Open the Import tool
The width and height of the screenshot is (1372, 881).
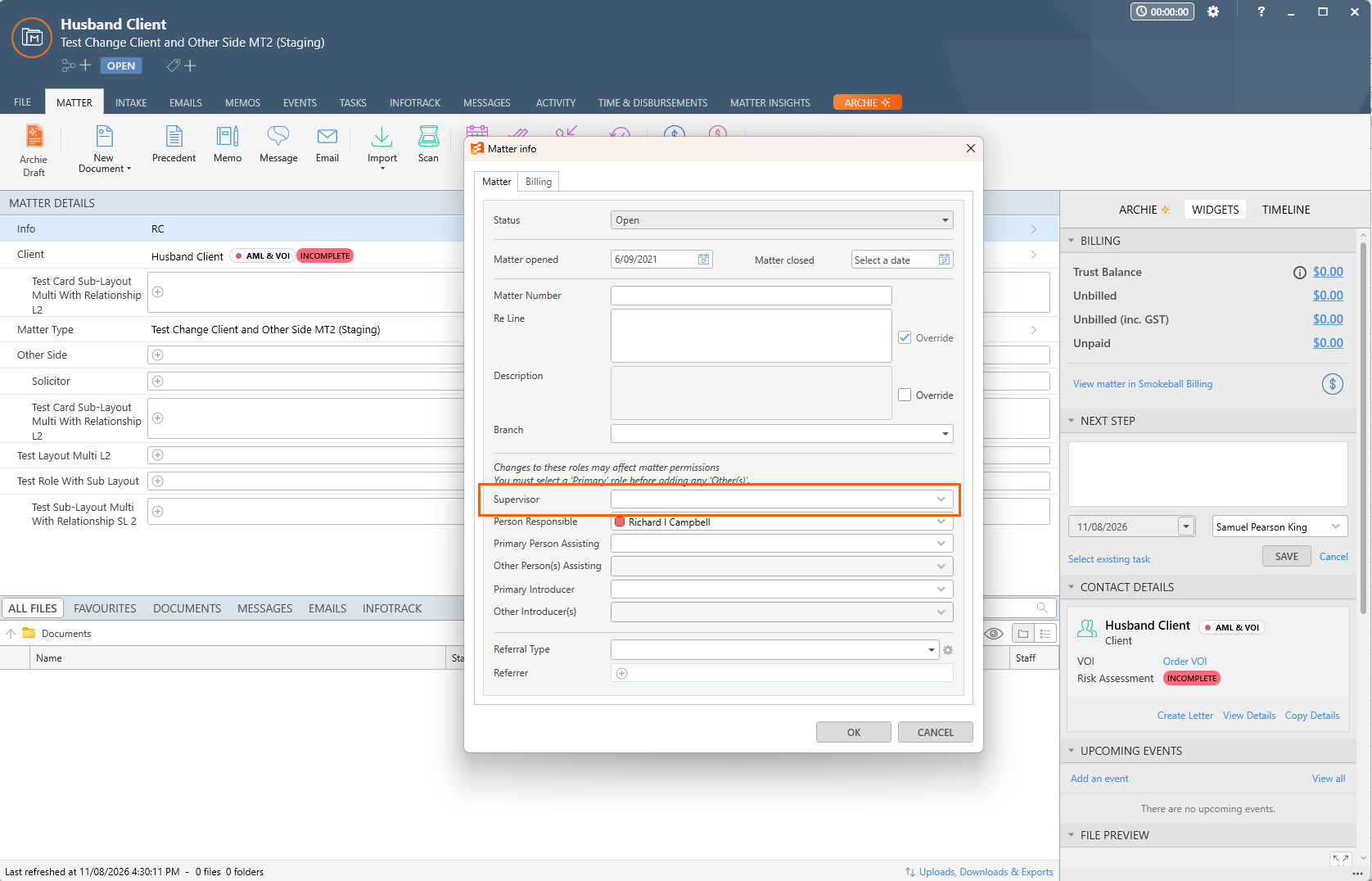pyautogui.click(x=382, y=147)
